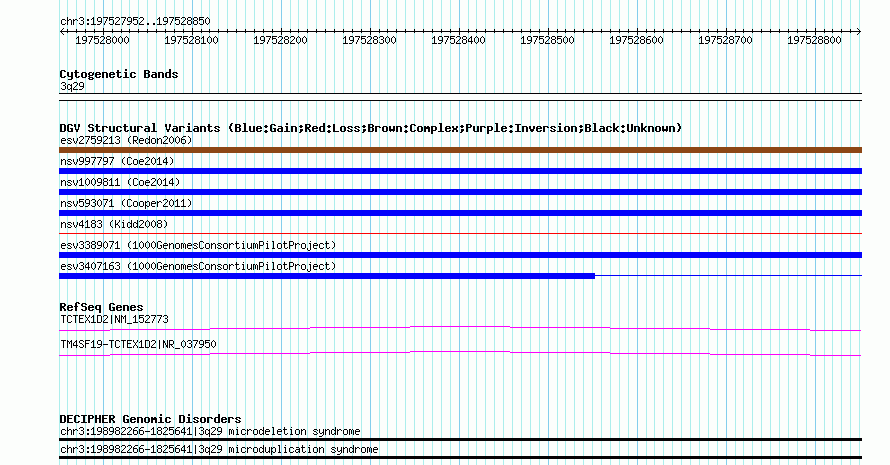Click the 3q29 band label
Image resolution: width=890 pixels, height=465 pixels.
(x=72, y=86)
